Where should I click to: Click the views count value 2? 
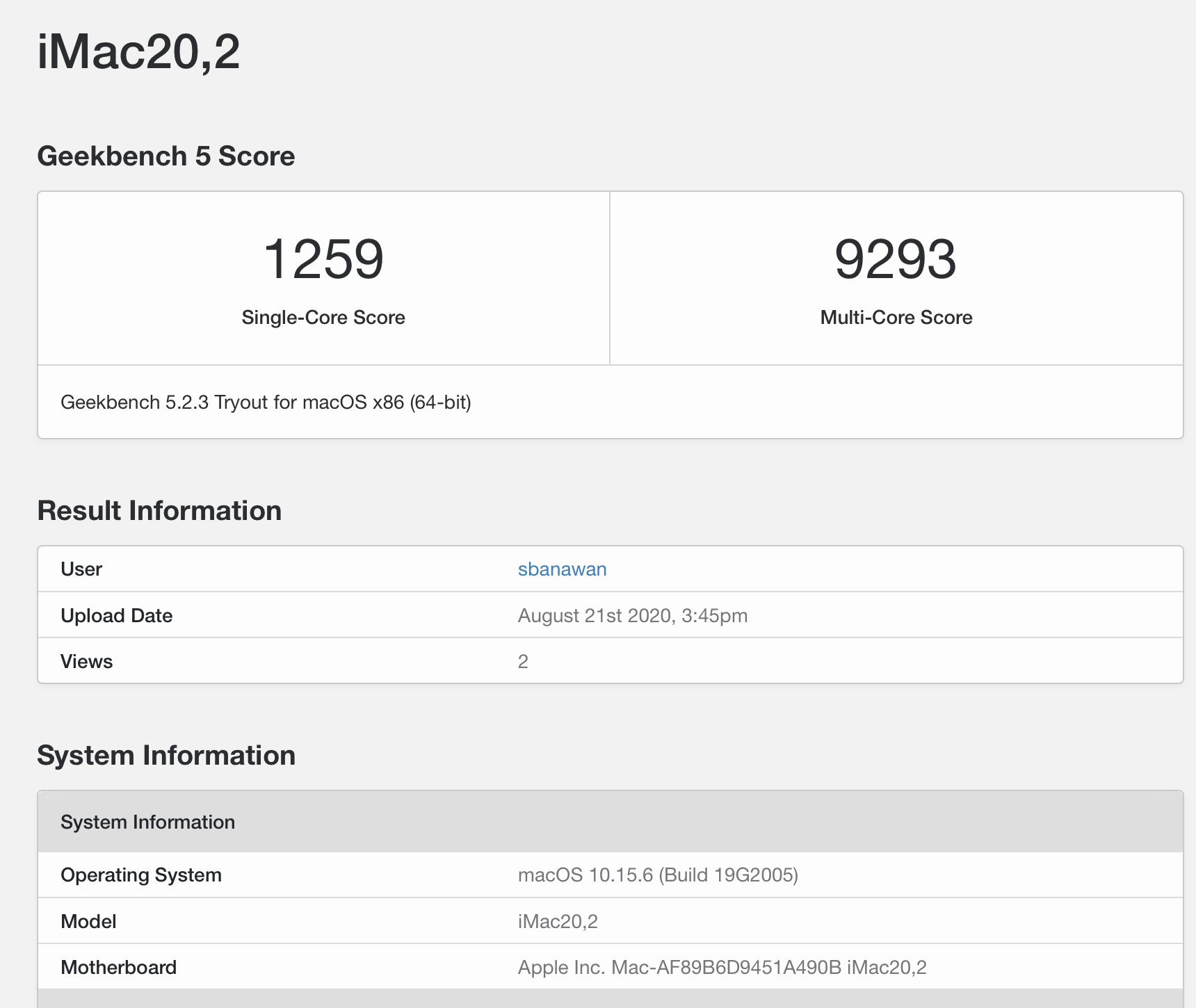tap(523, 662)
